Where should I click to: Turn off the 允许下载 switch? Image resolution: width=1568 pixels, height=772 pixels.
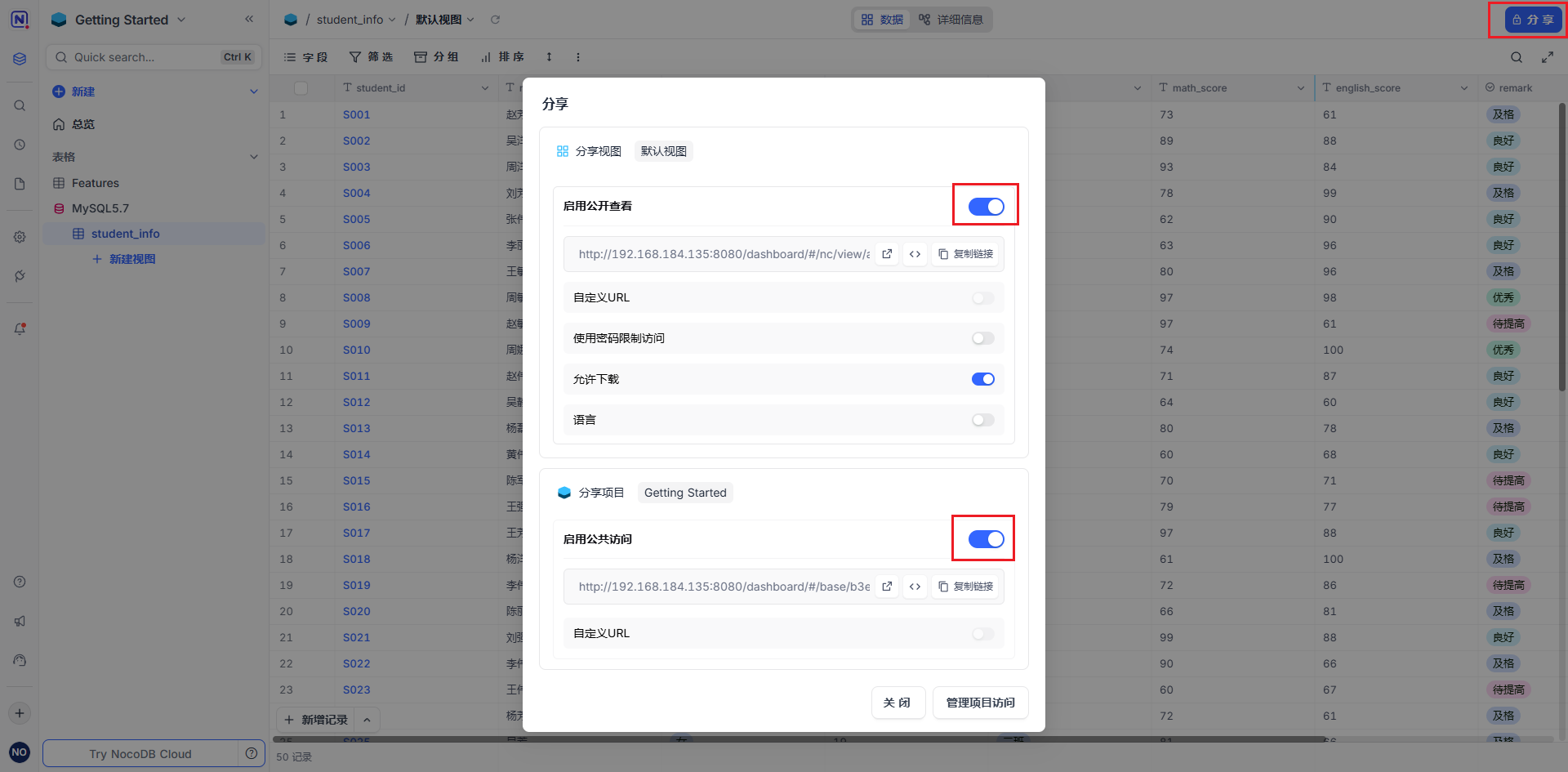tap(982, 379)
